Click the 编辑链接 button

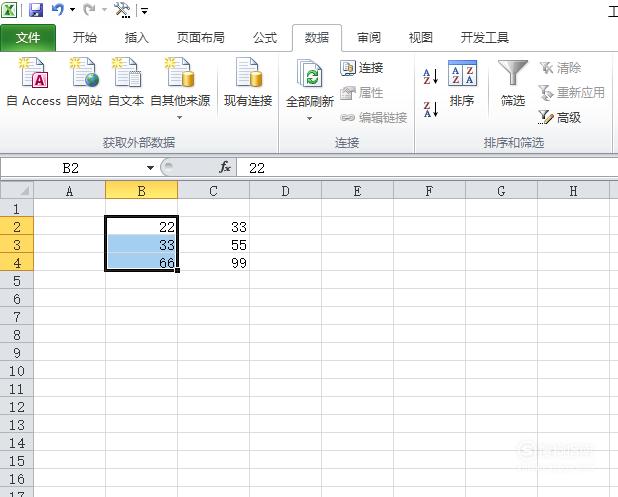374,117
